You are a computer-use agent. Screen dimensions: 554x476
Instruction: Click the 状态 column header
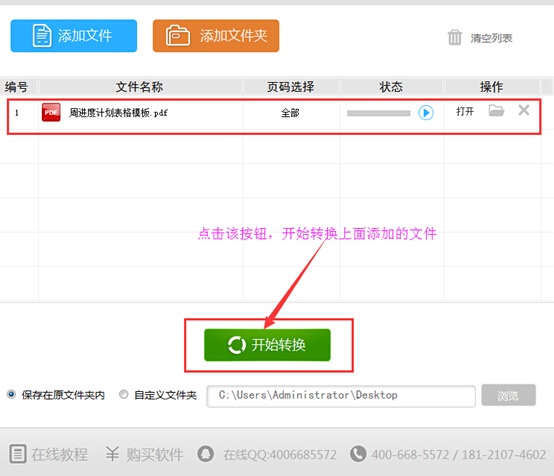coord(391,87)
